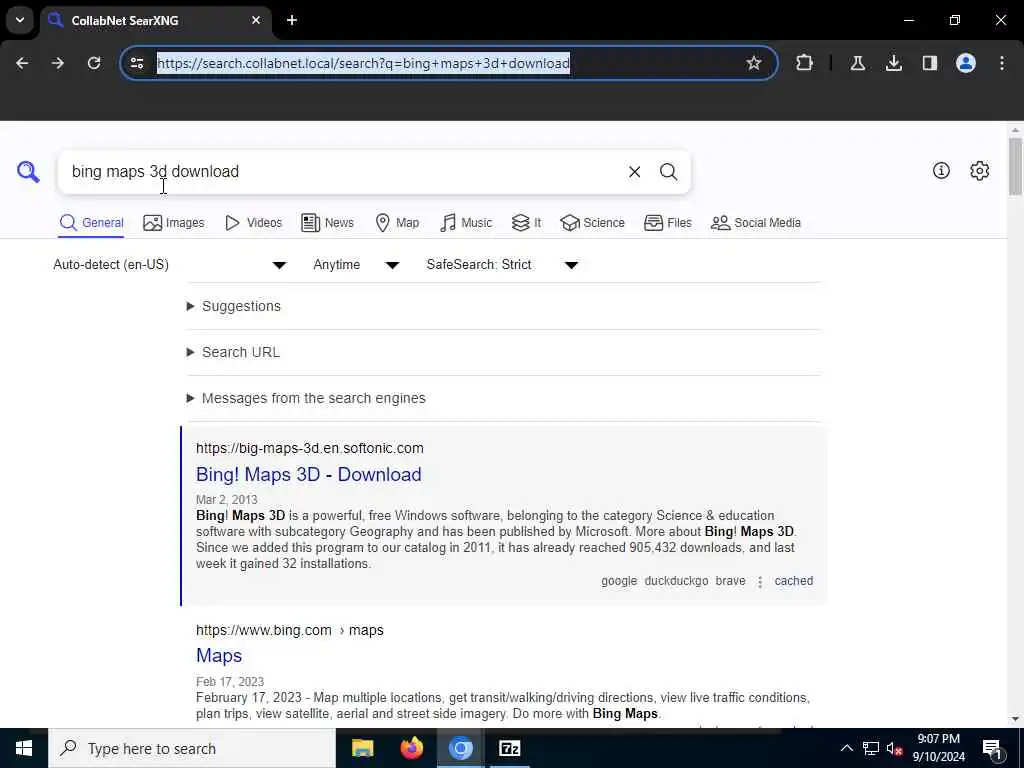This screenshot has width=1024, height=768.
Task: Open File Explorer from taskbar
Action: coord(362,748)
